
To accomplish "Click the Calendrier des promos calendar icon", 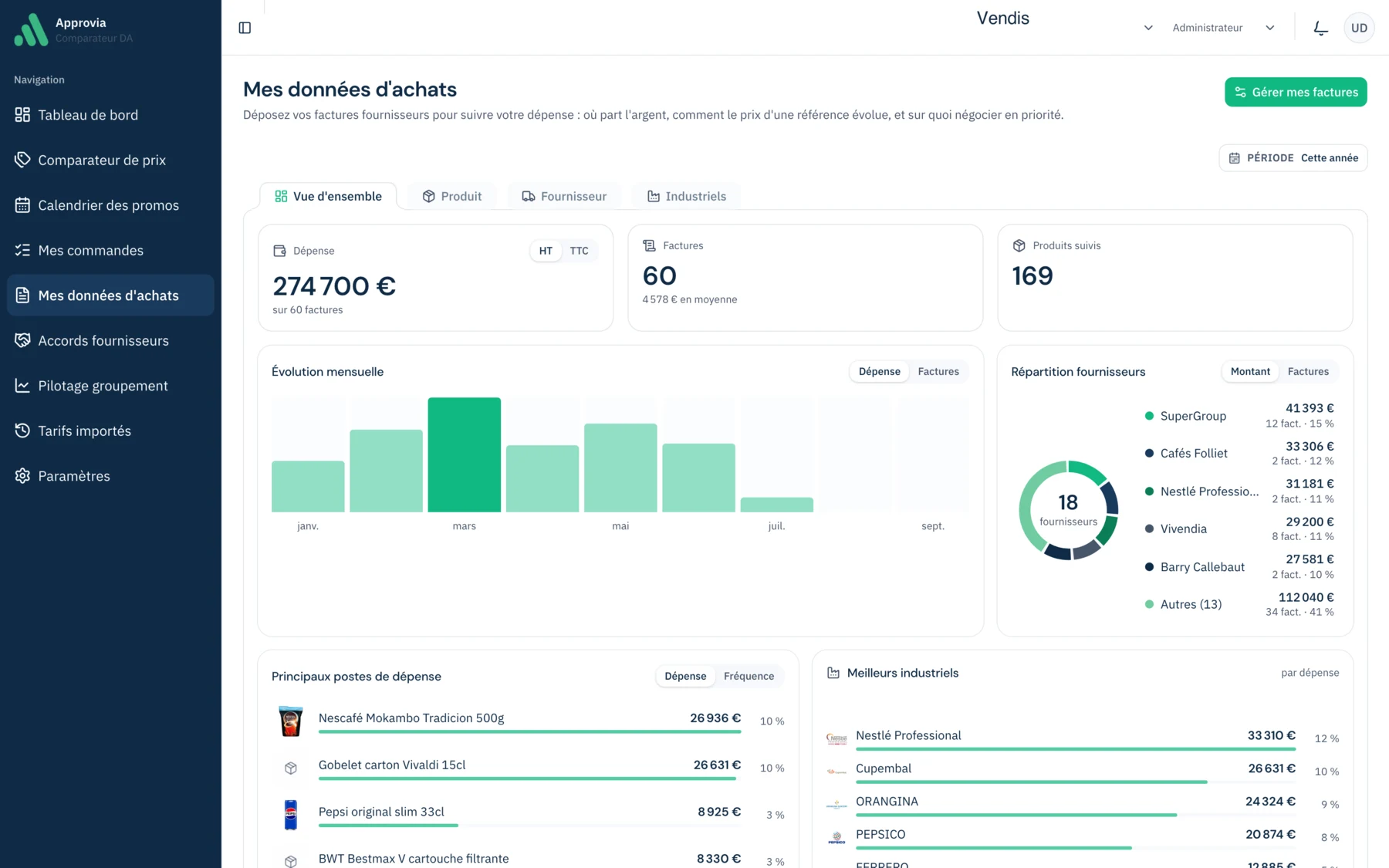I will click(22, 205).
